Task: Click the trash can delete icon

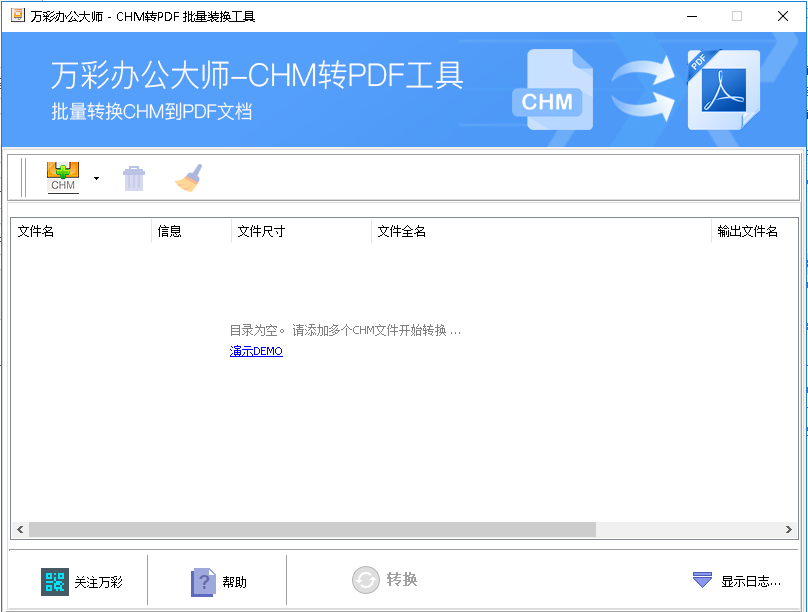Action: pyautogui.click(x=133, y=176)
